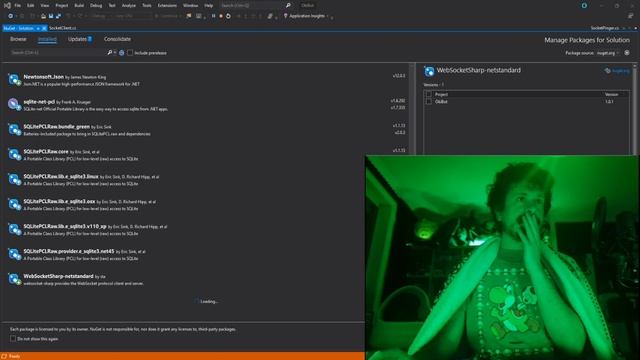Open the Application Insights dropdown arrow

click(x=328, y=16)
